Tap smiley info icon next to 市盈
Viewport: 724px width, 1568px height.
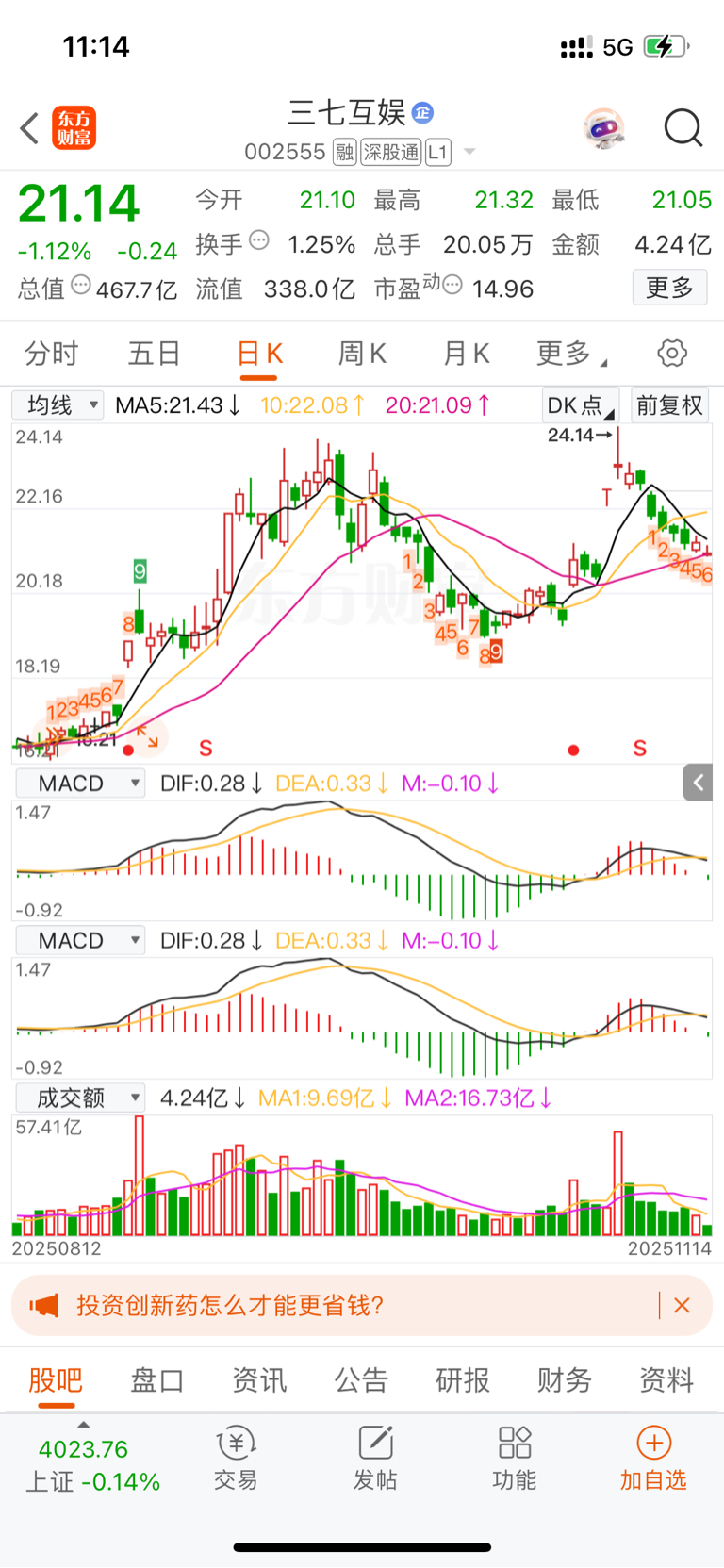(452, 285)
